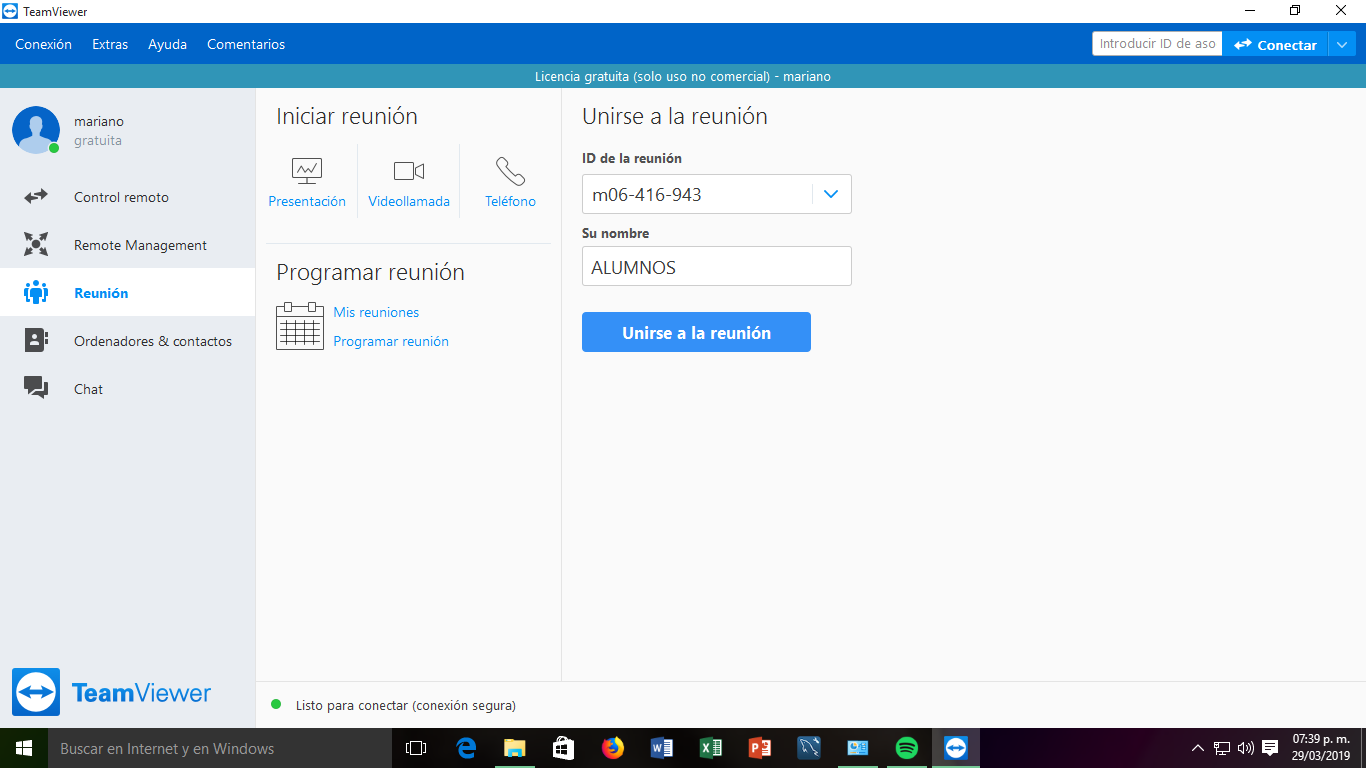Open Microsoft Store from taskbar
The width and height of the screenshot is (1366, 768).
point(564,748)
